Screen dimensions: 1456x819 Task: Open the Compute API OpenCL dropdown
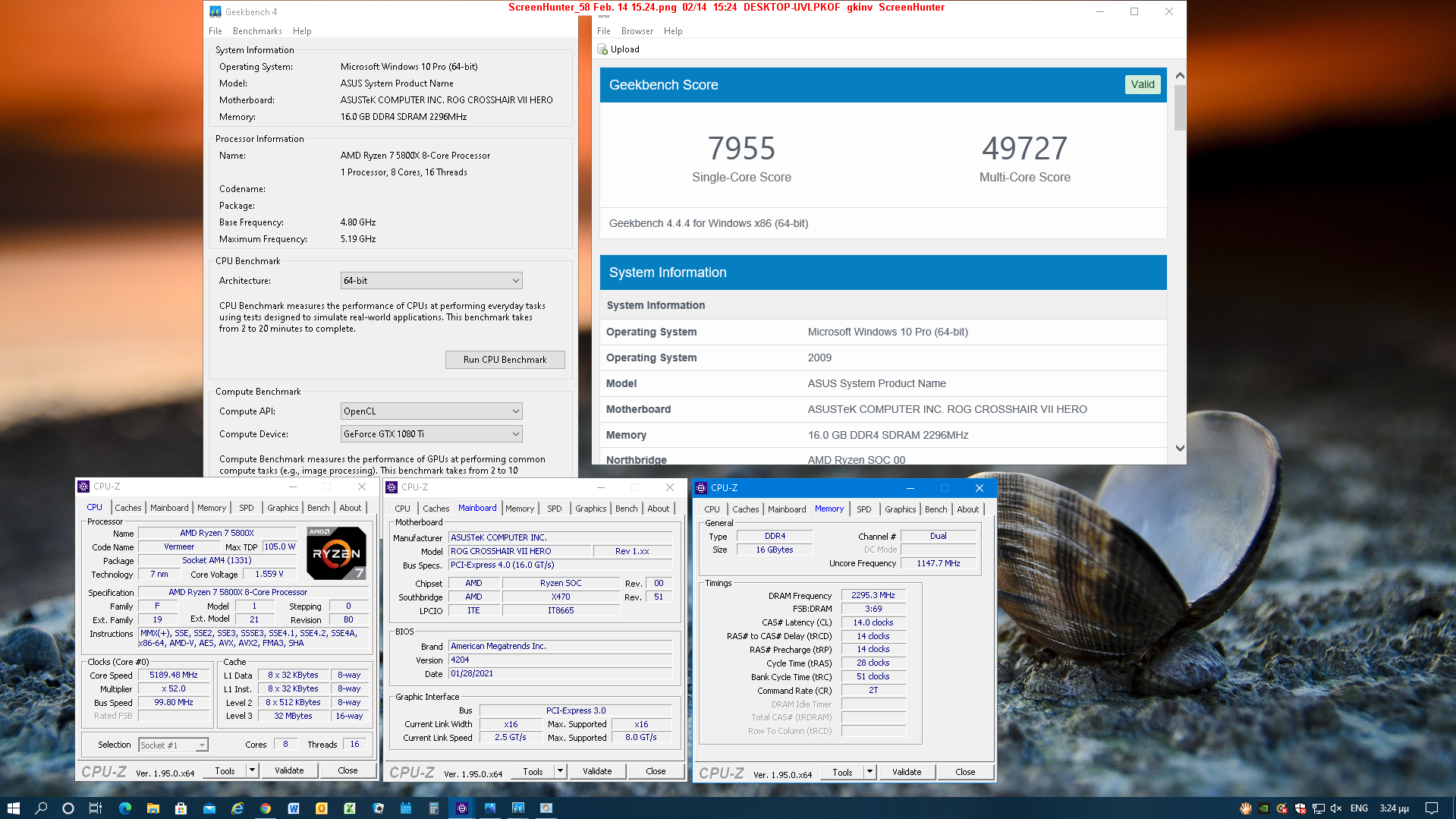click(432, 411)
